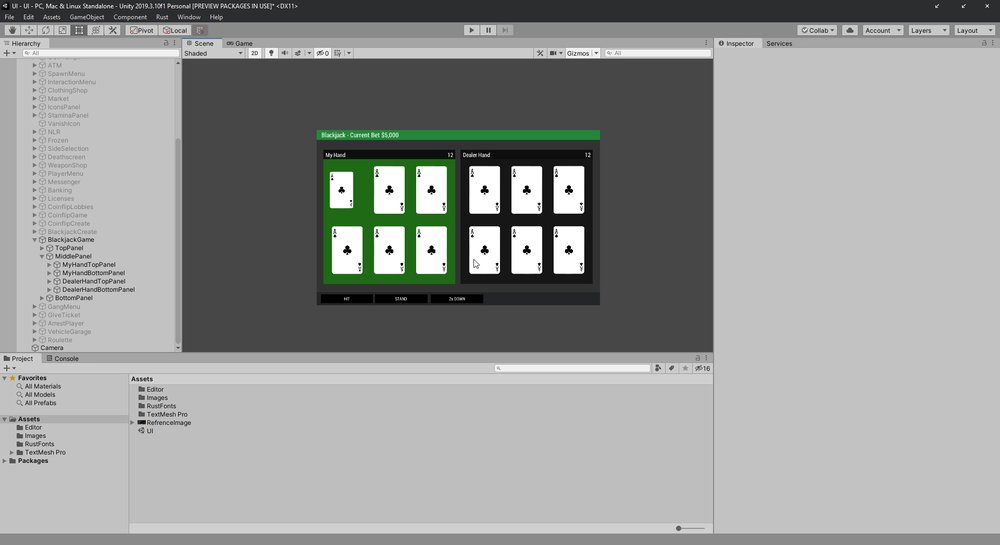Open the Shaded draw mode dropdown

pos(213,53)
